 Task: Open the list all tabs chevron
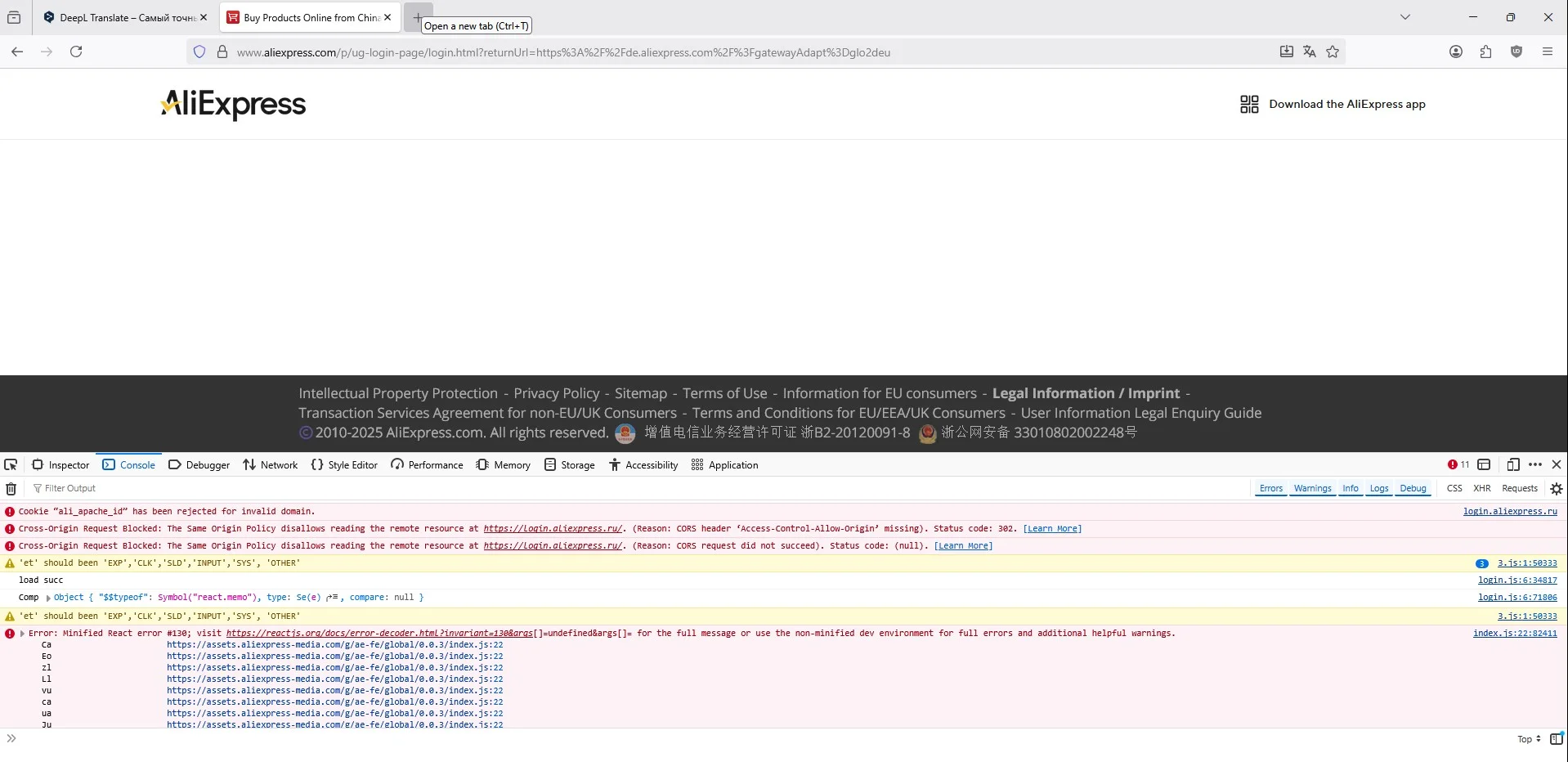tap(1405, 17)
